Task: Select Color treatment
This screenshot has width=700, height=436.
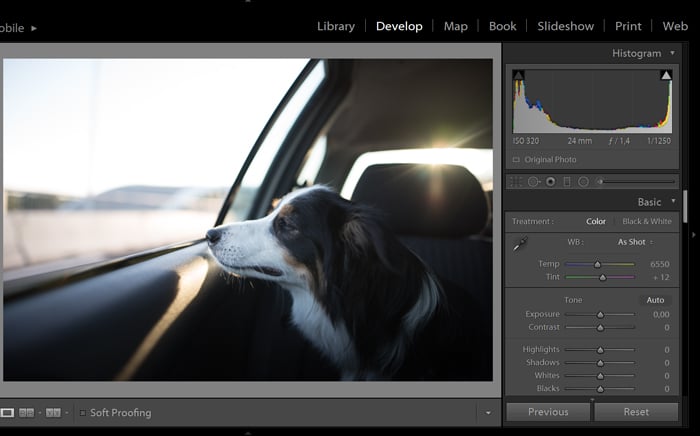Action: point(596,221)
